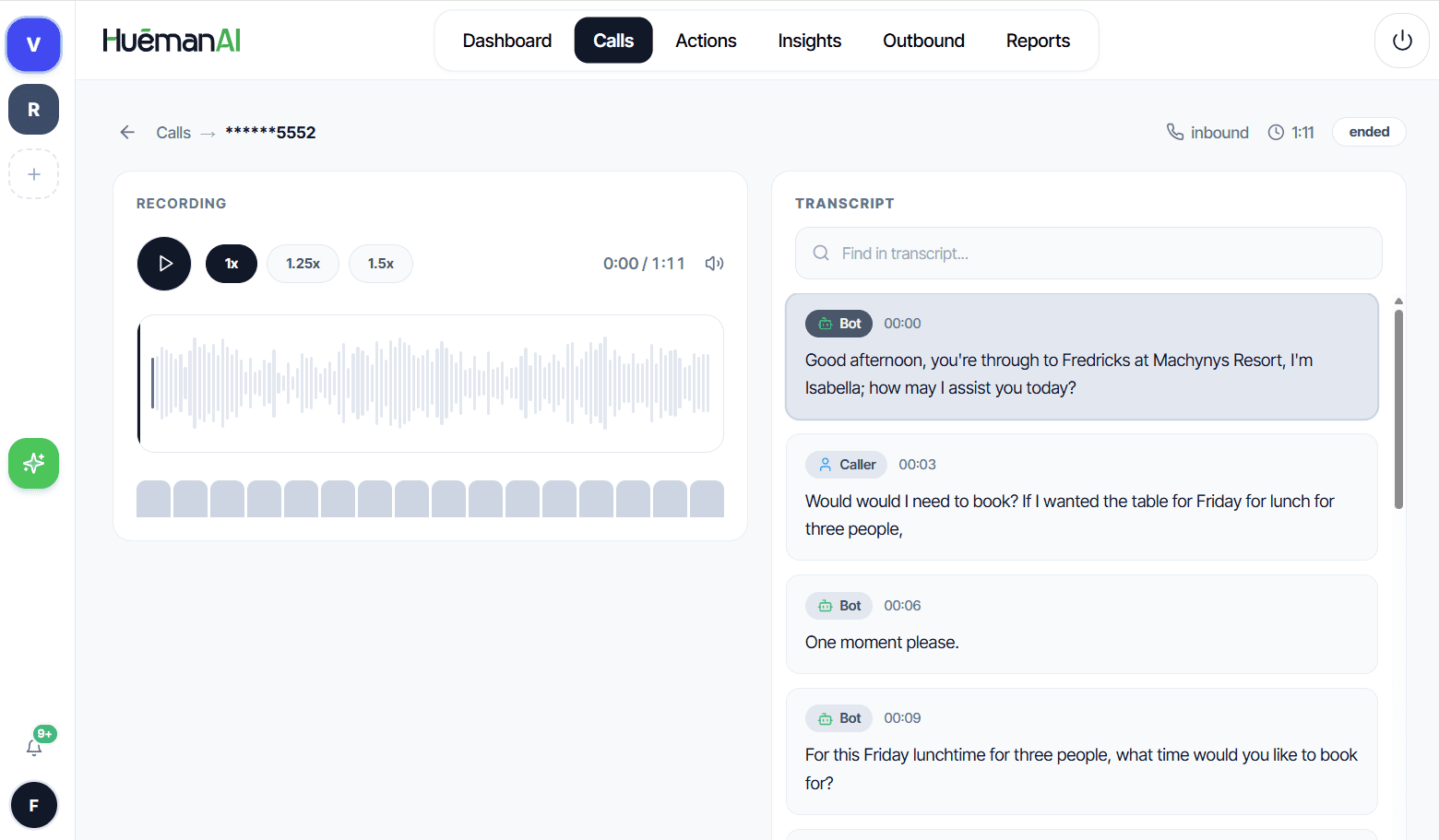Switch to the R workspace avatar

coord(34,110)
